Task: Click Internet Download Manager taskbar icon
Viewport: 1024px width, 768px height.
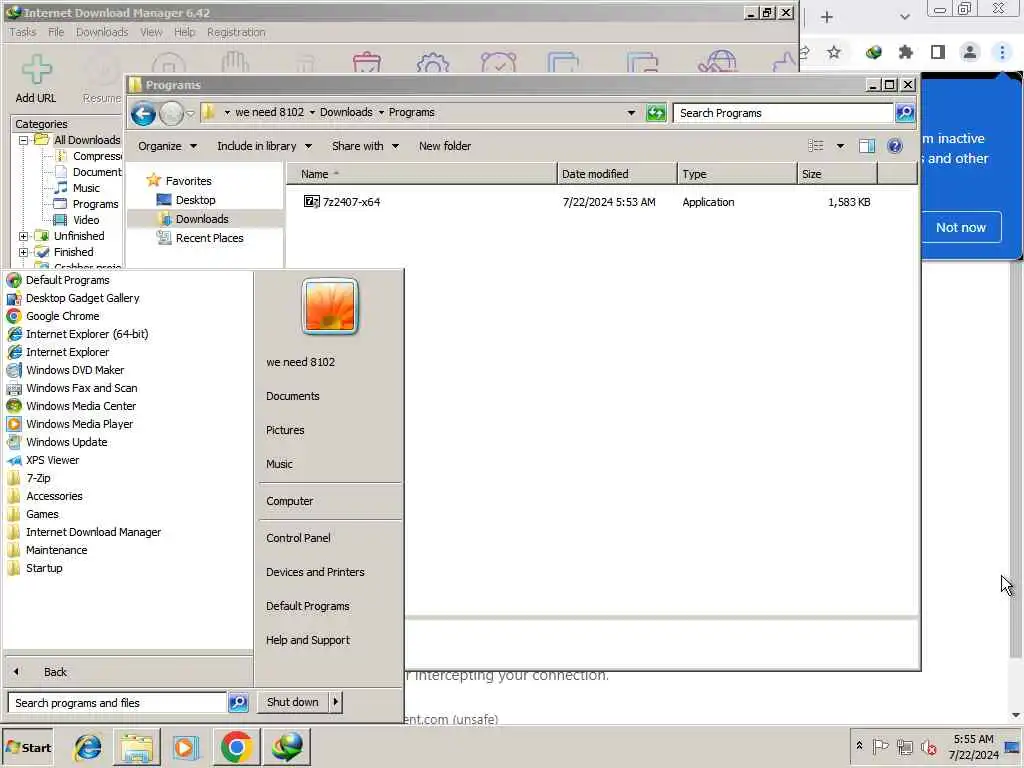Action: pos(287,747)
